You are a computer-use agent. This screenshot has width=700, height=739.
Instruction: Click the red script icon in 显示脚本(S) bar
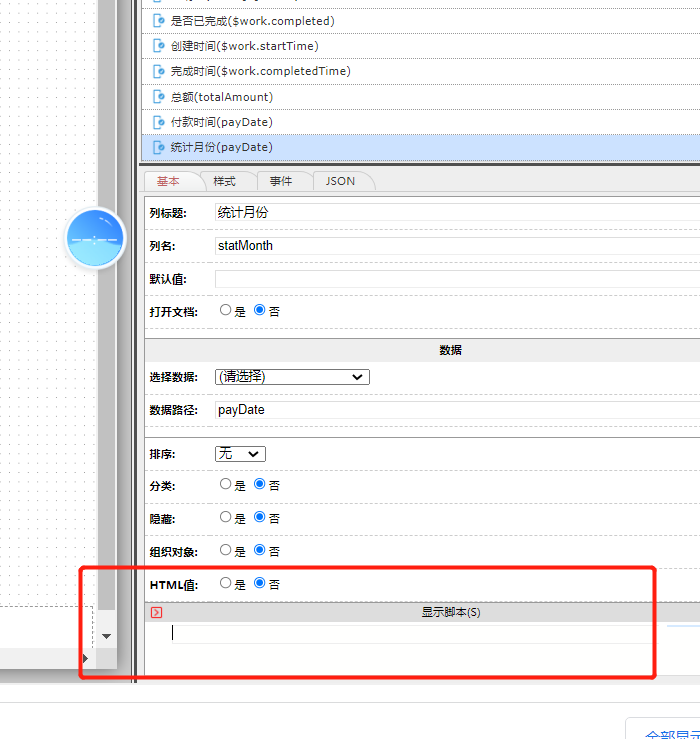pyautogui.click(x=156, y=612)
